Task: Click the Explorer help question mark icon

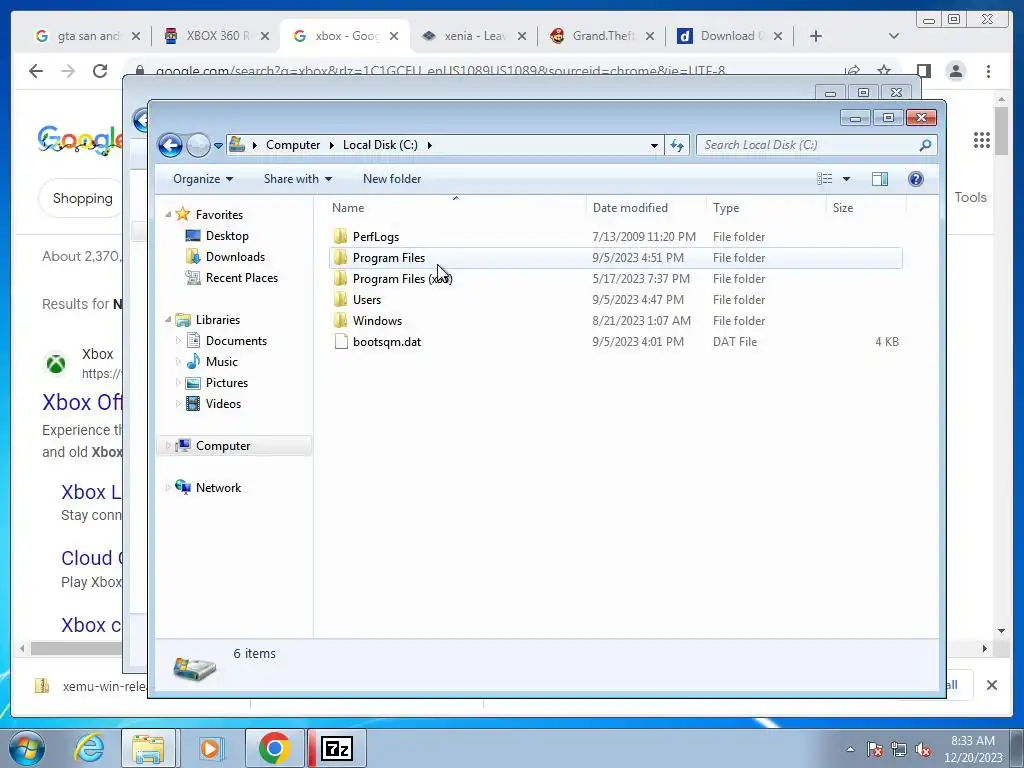Action: click(916, 179)
